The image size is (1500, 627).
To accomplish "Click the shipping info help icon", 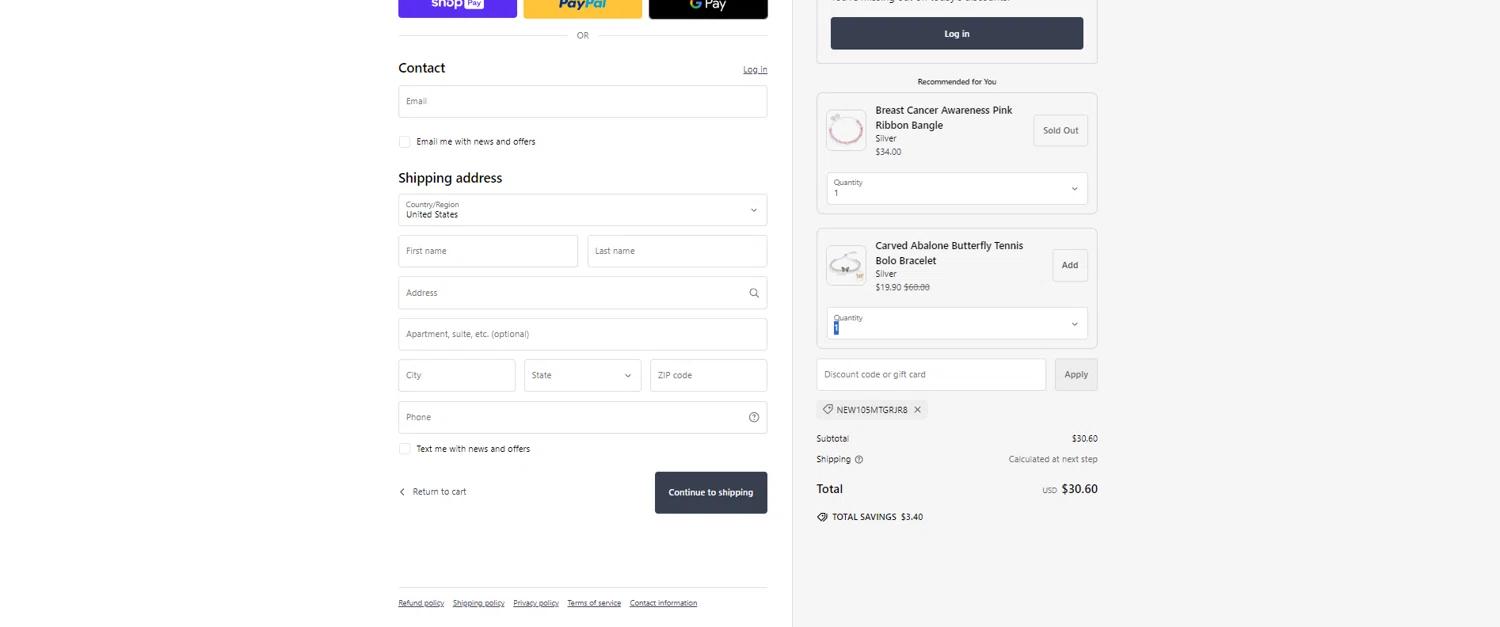I will 859,460.
